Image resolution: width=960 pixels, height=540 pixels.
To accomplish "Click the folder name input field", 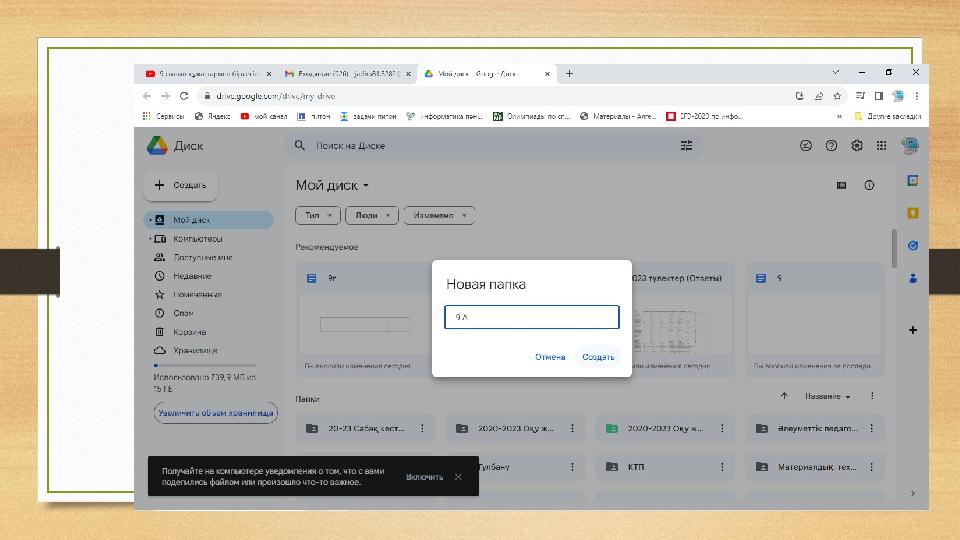I will point(531,317).
